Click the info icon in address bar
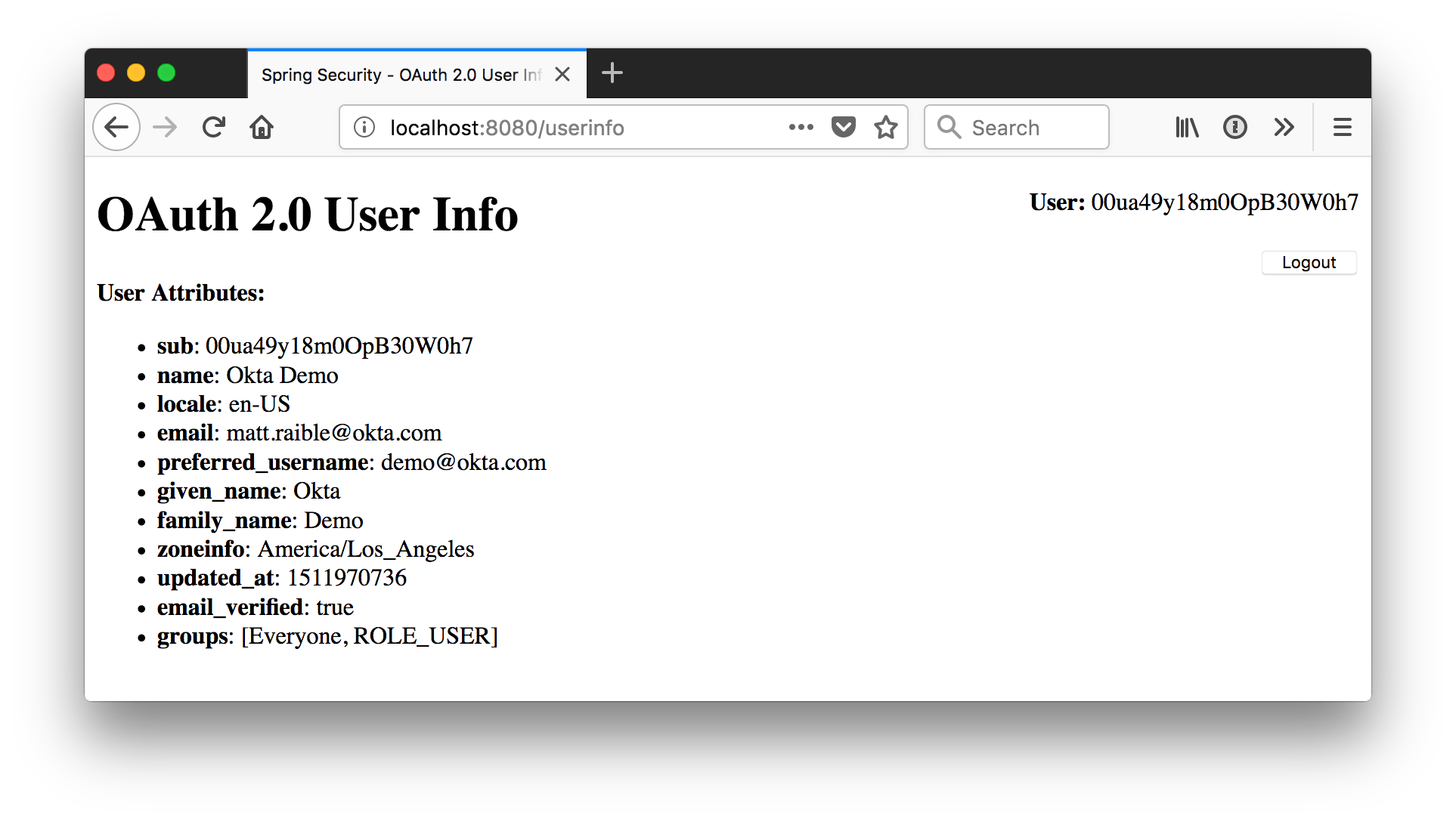 pyautogui.click(x=366, y=127)
